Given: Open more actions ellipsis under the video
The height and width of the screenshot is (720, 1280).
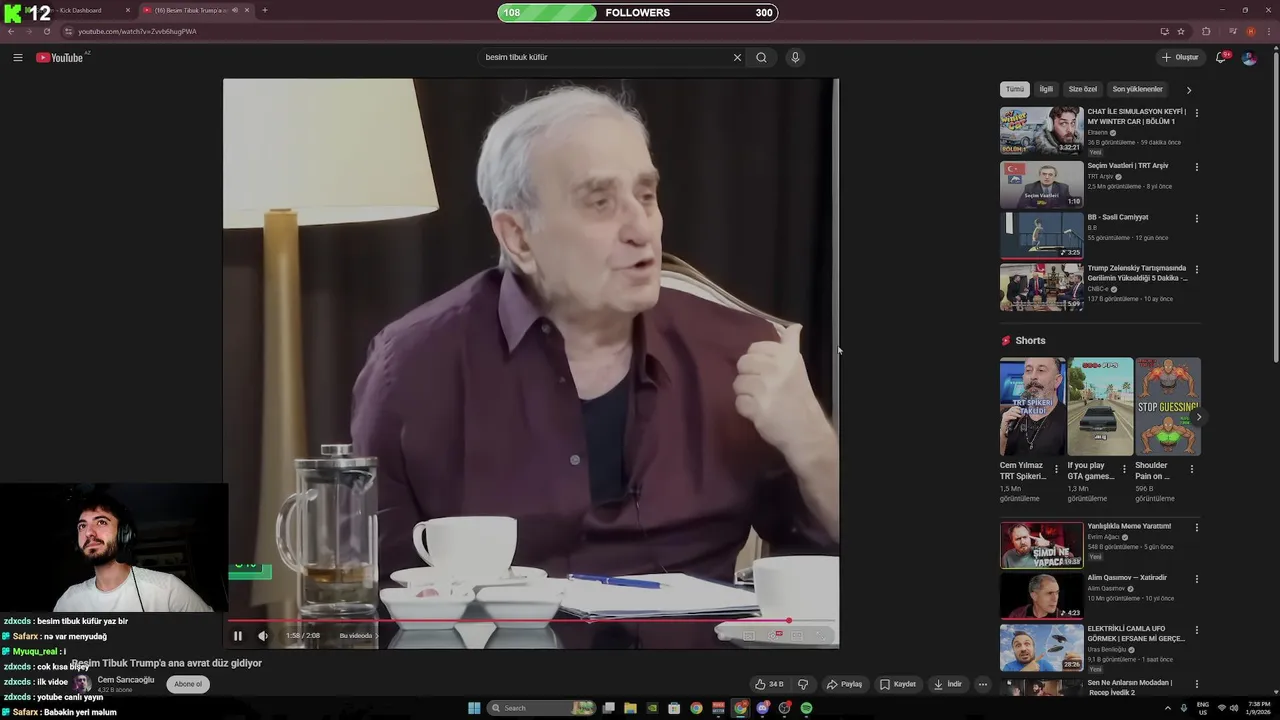Looking at the screenshot, I should coord(983,684).
